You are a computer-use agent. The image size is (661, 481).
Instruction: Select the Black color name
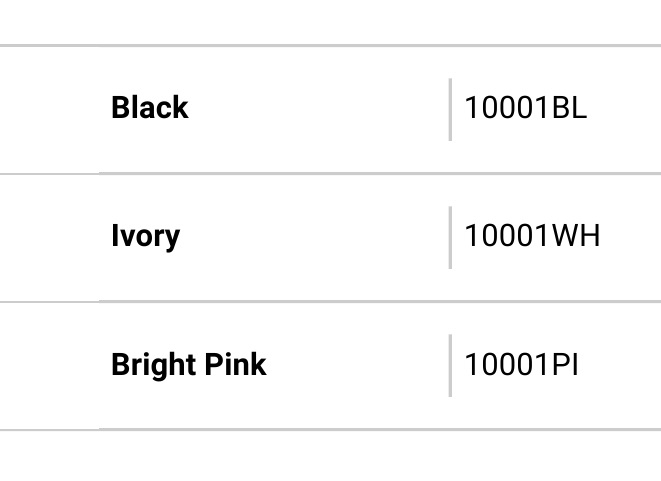150,108
